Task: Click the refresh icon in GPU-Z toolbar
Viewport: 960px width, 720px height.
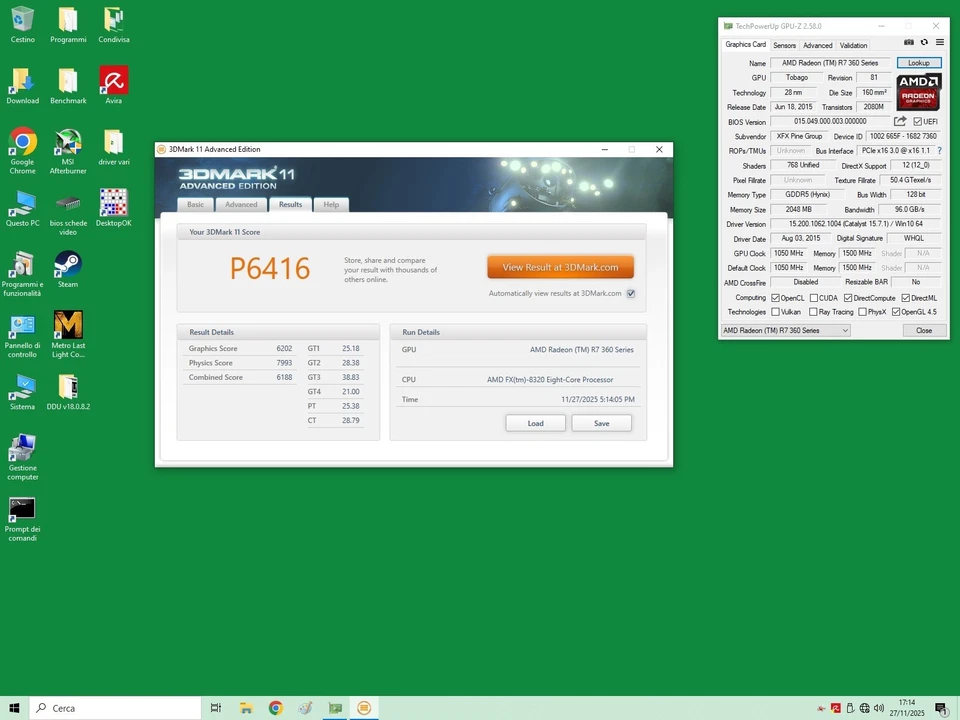Action: 923,42
